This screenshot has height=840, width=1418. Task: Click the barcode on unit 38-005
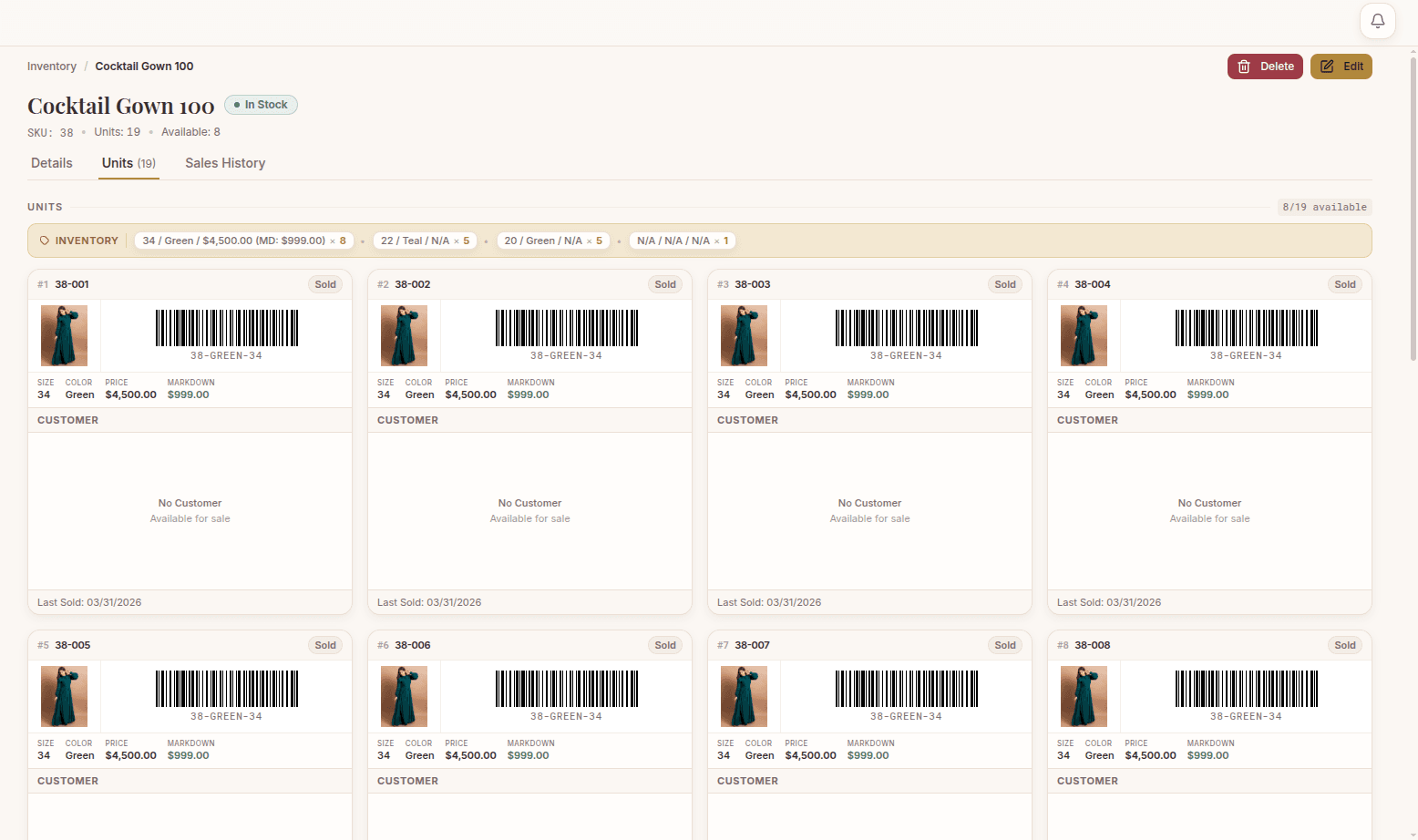227,689
